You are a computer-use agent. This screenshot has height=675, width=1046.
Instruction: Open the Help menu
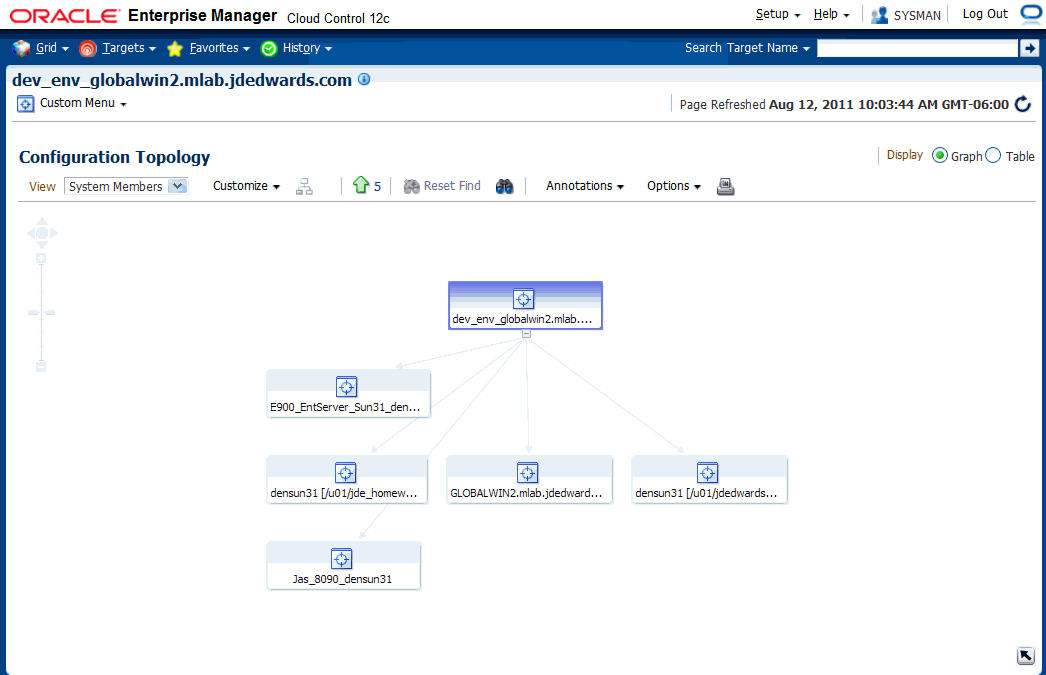[x=831, y=14]
